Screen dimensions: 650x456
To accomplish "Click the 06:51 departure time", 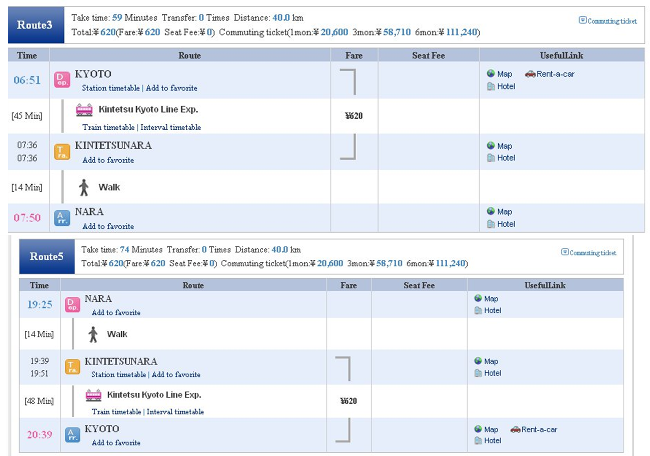I will [27, 80].
